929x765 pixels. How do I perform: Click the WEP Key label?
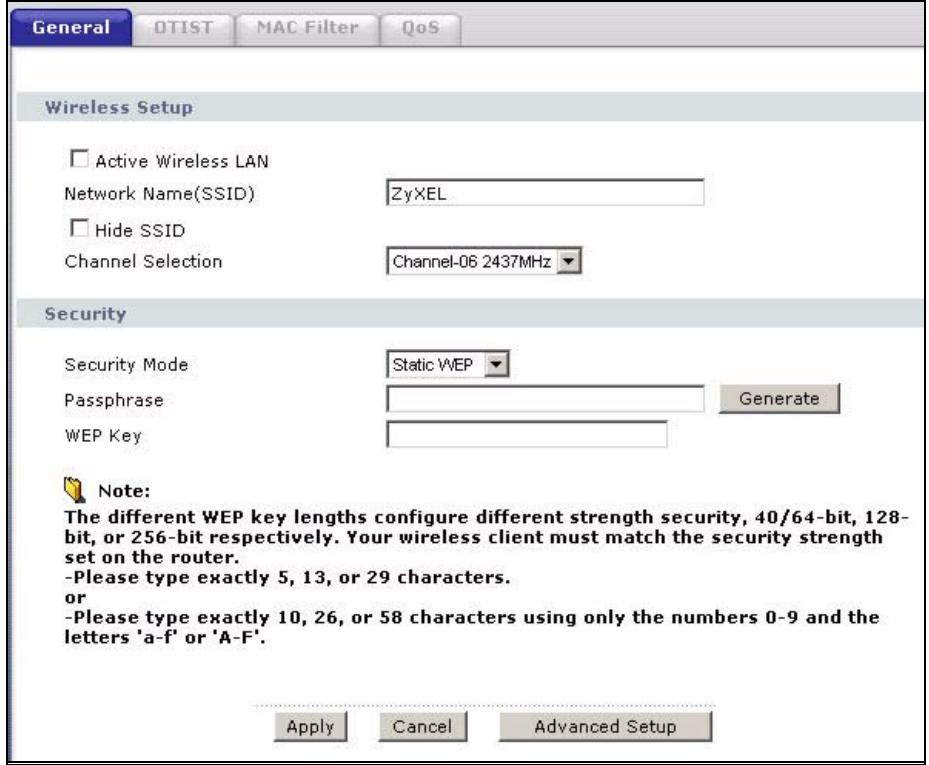pyautogui.click(x=103, y=436)
